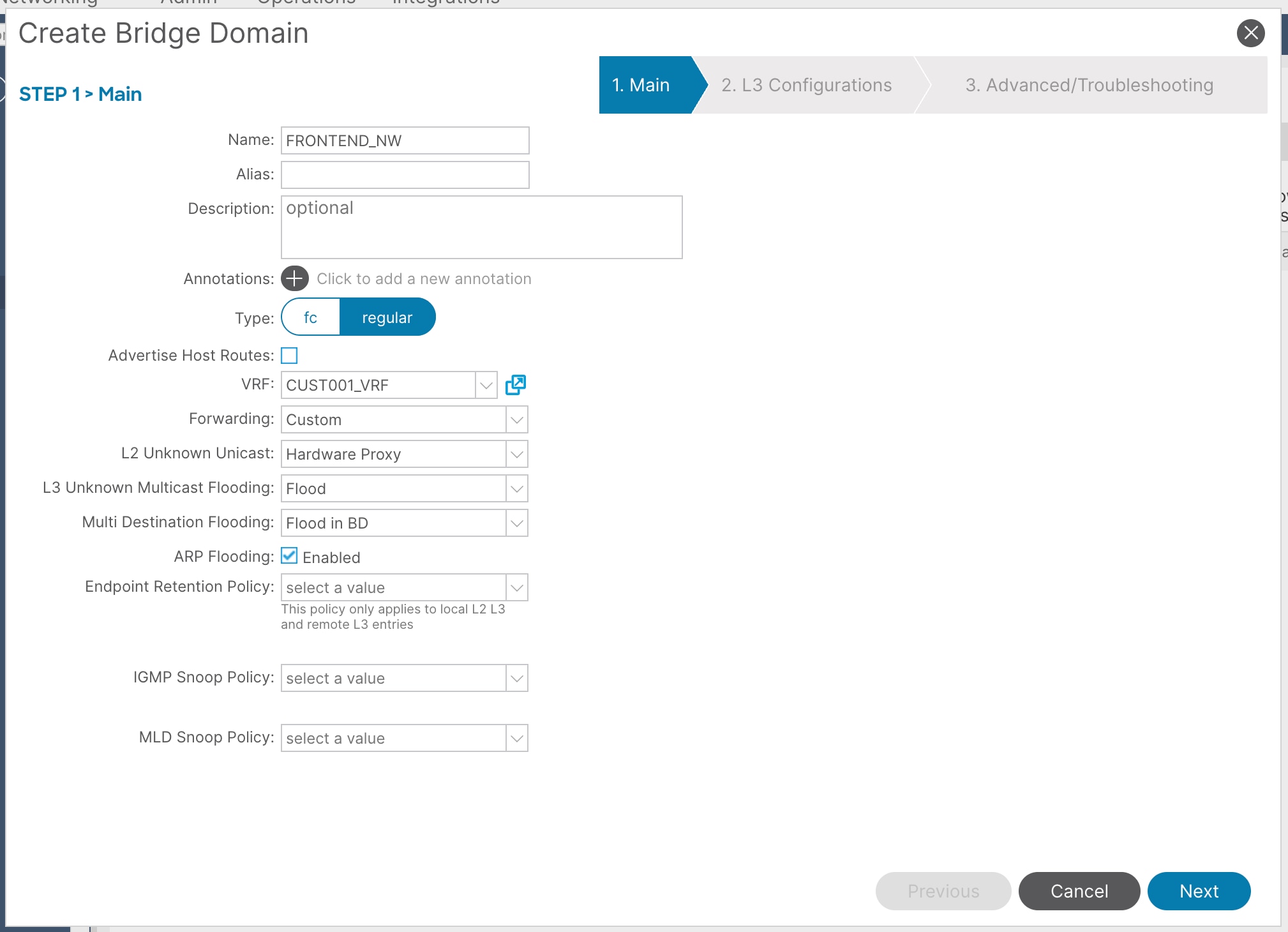Close the Create Bridge Domain dialog
1288x932 pixels.
[x=1250, y=33]
